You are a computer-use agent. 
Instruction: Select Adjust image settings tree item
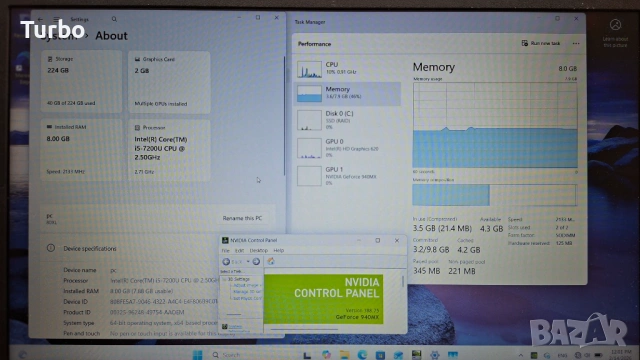pos(247,285)
